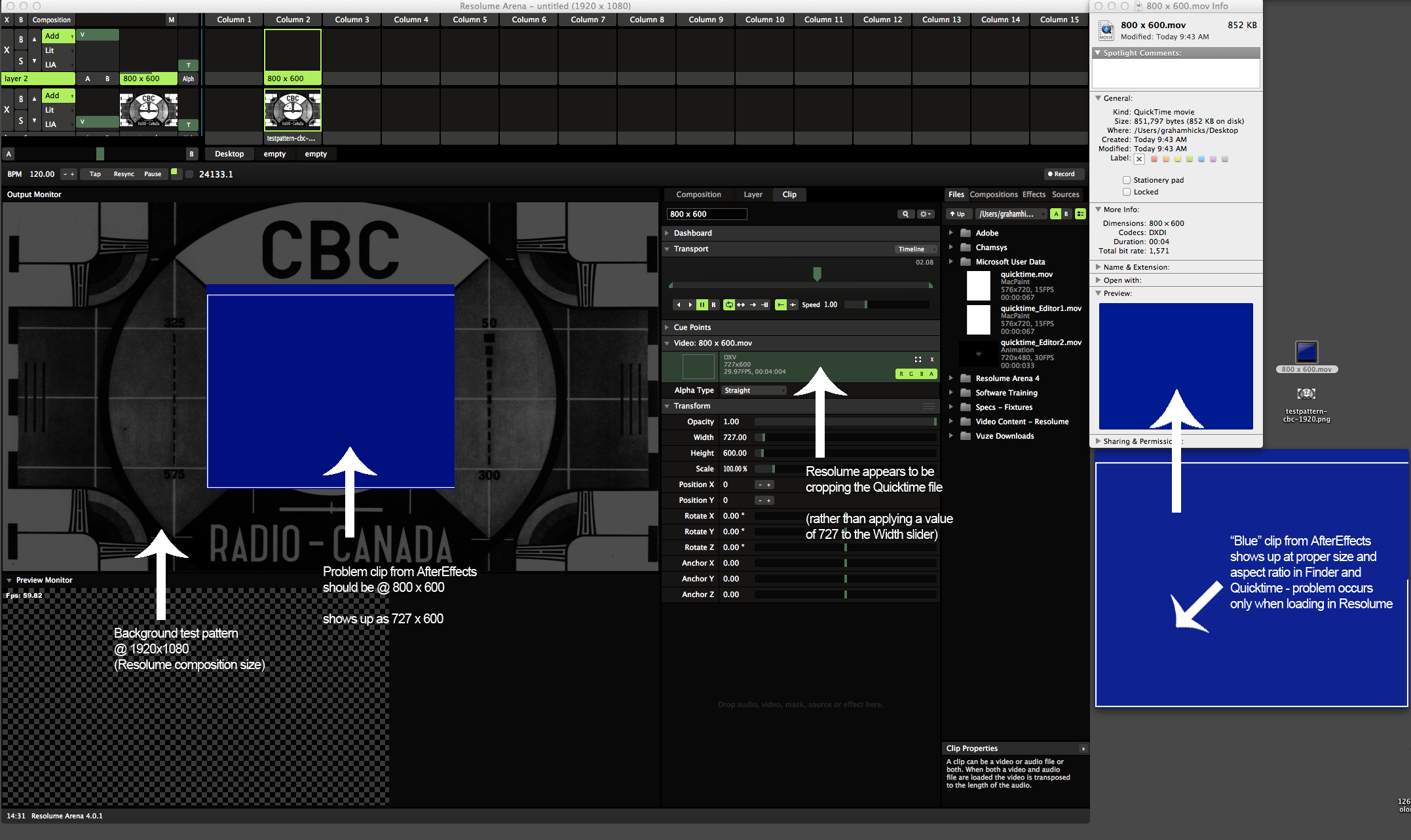Switch to Effects browser tab
1411x840 pixels.
coord(1034,194)
